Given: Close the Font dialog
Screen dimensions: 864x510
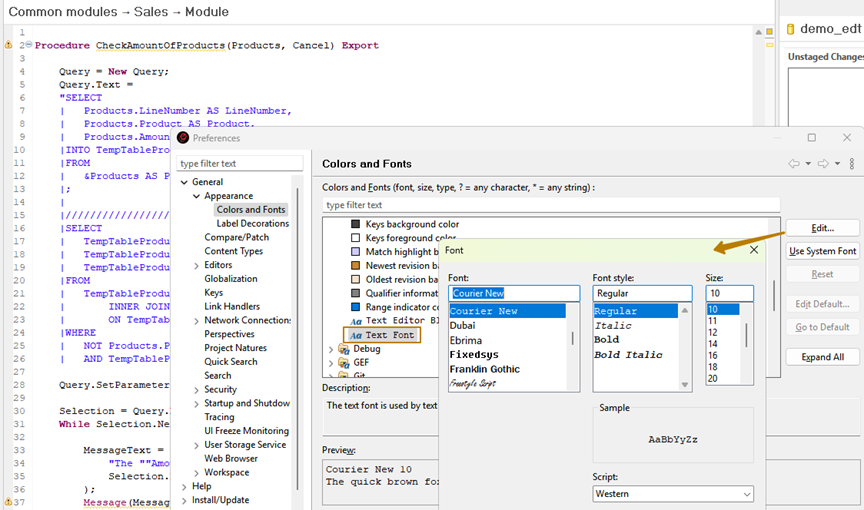Looking at the screenshot, I should pos(754,250).
